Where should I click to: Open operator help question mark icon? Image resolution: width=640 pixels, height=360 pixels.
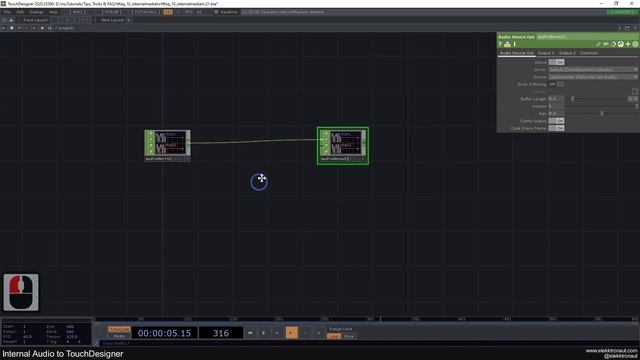point(500,44)
